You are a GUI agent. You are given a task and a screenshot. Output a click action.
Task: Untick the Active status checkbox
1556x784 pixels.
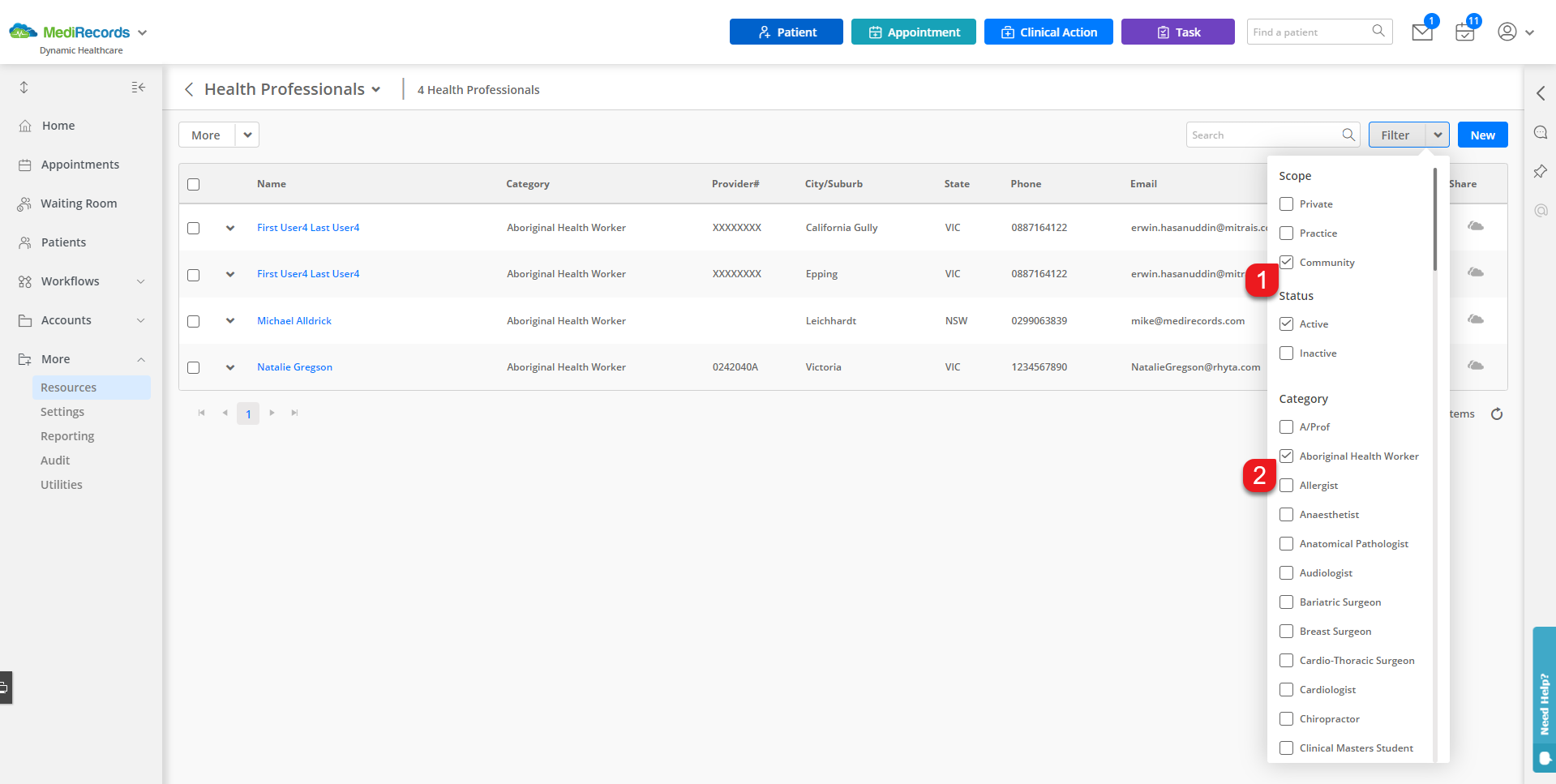pyautogui.click(x=1286, y=323)
